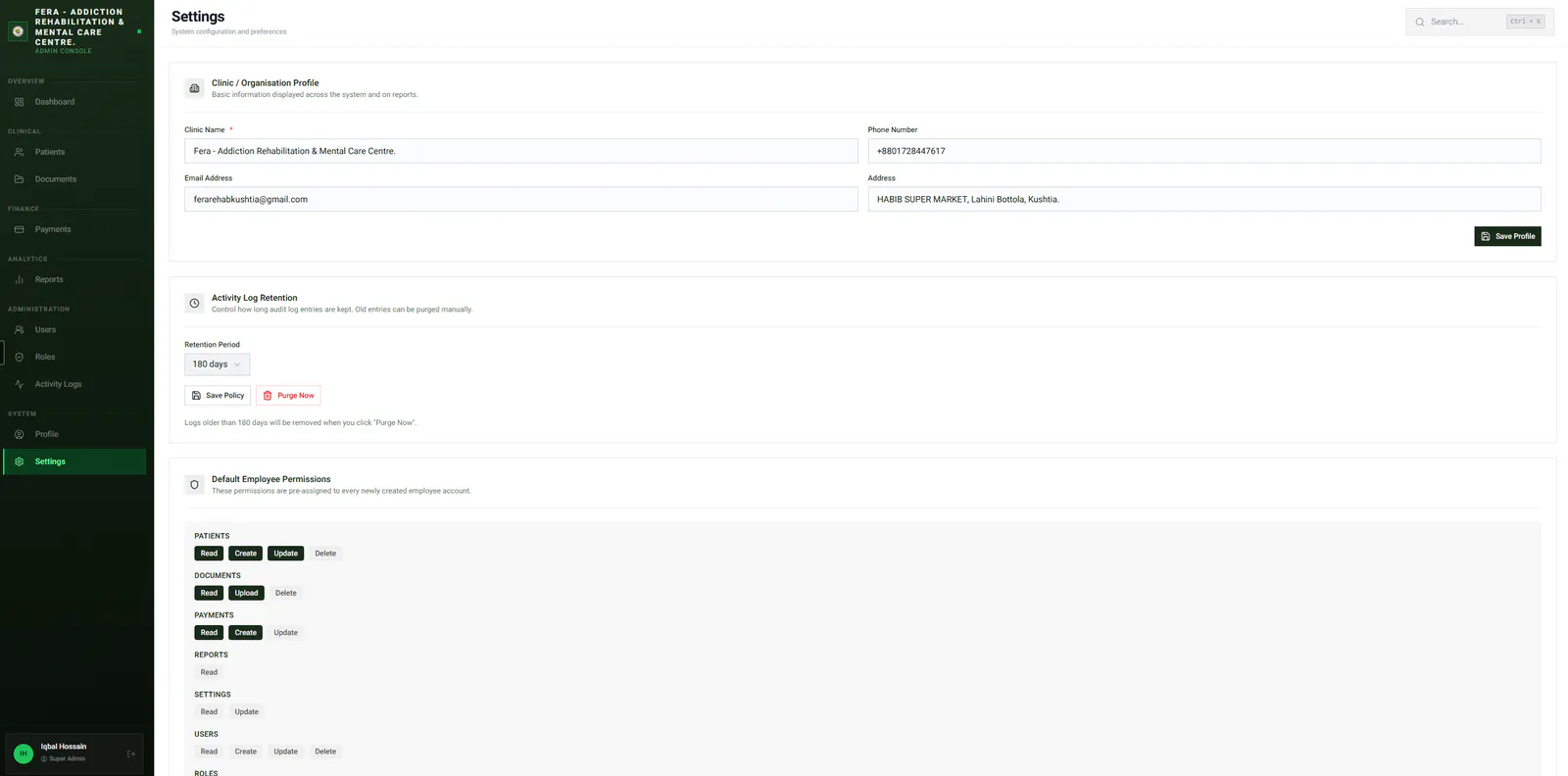Open Dashboard from the sidebar
This screenshot has height=776, width=1568.
74,102
